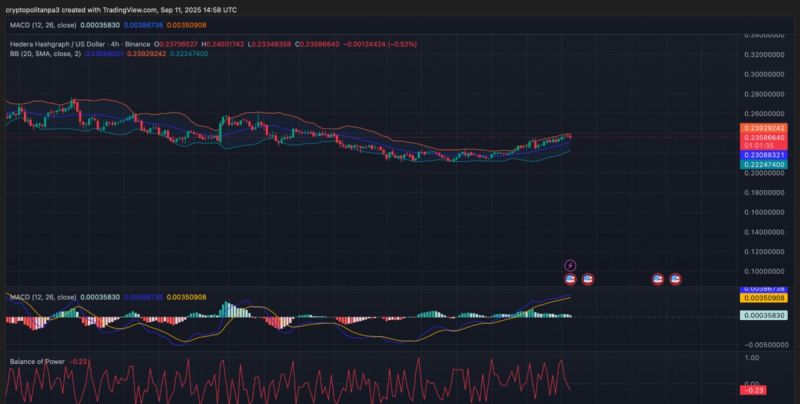Click the red 0.23586640 last price tag

763,137
